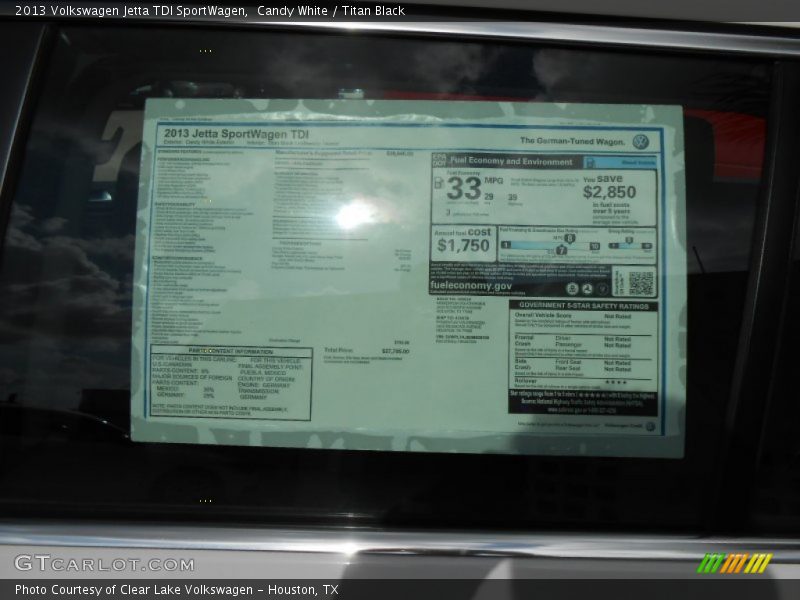Click the photo caption '2013 Volkswagen Jetta TDI SportWagen'
800x600 pixels.
point(131,11)
